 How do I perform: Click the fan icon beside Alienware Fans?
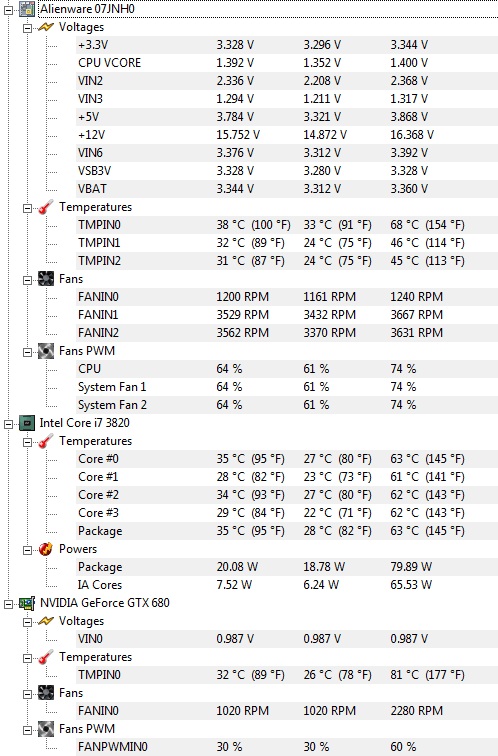(45, 279)
